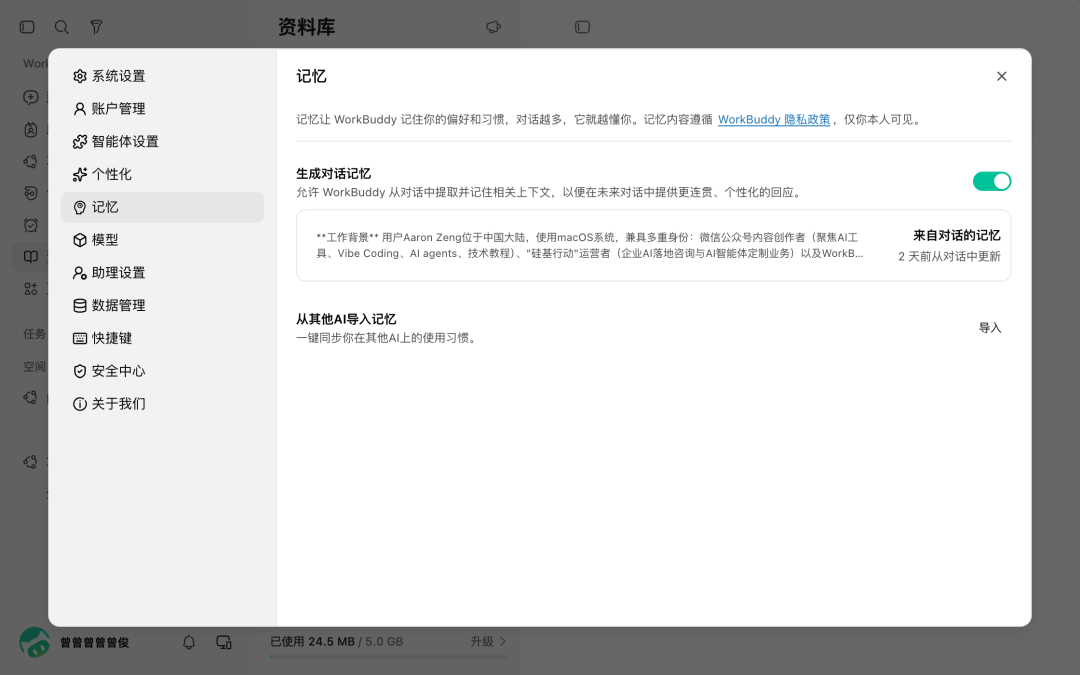Click 导入 to import memory

[990, 328]
